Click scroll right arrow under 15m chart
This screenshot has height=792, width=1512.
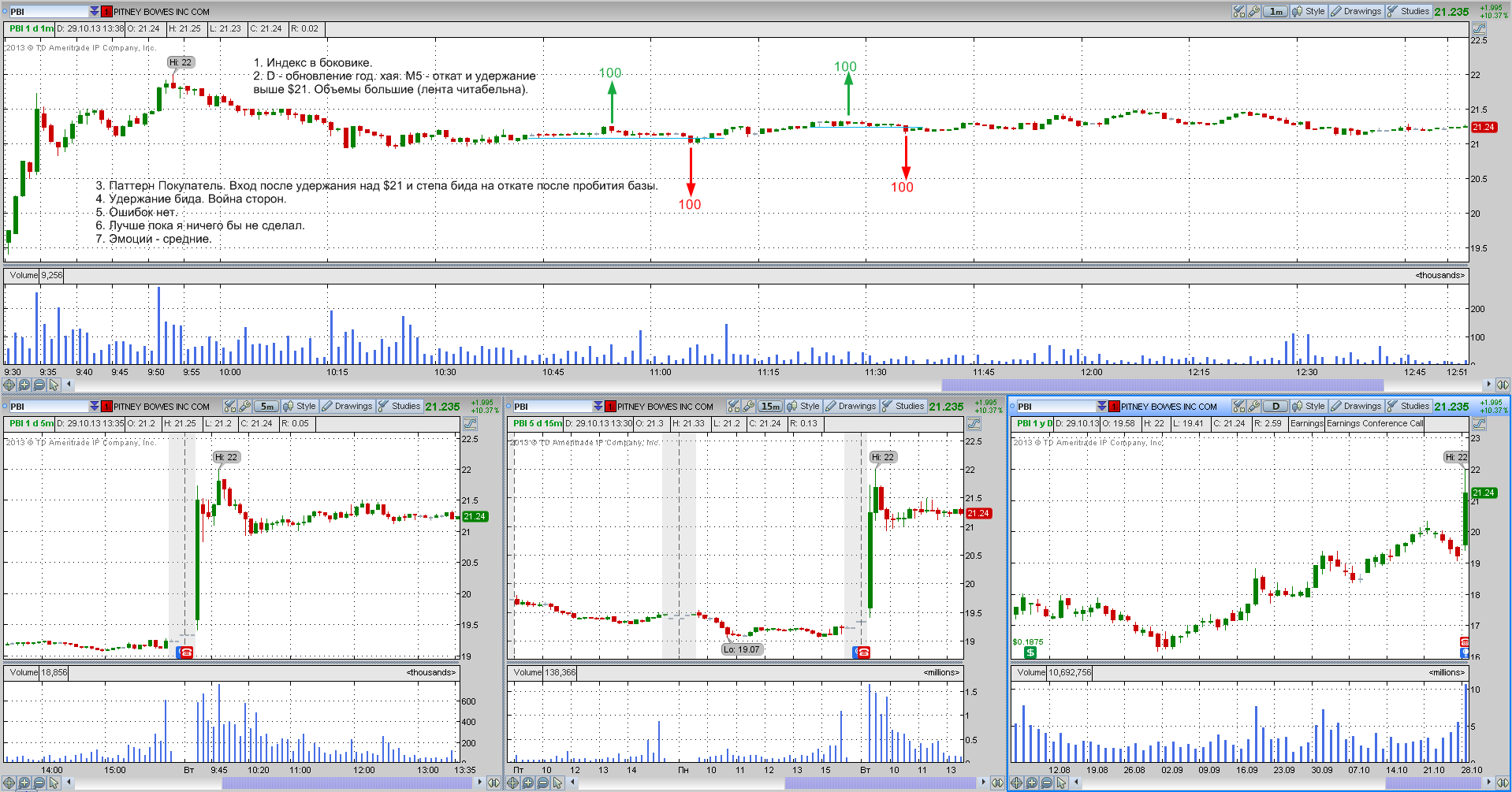[983, 783]
